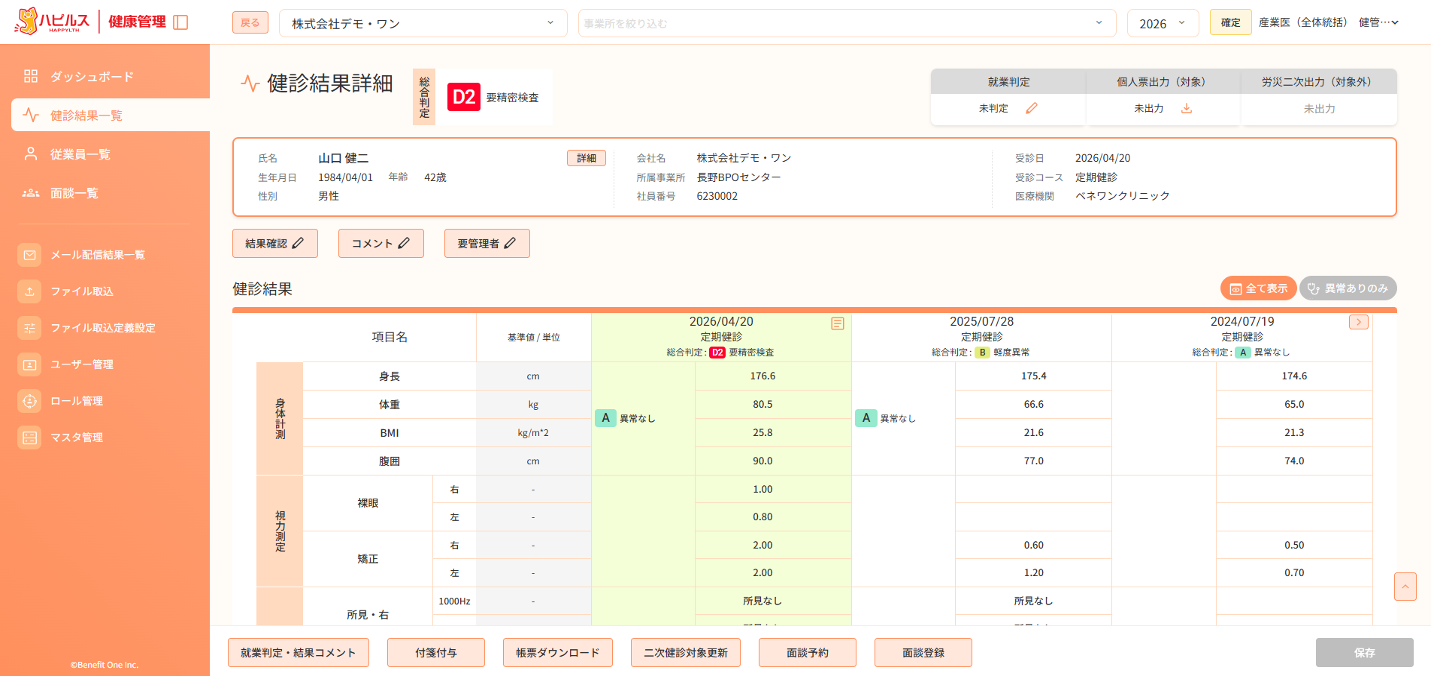Screen dimensions: 1431x676
Task: Click the upload icon for ファイル取込
Action: pos(30,291)
